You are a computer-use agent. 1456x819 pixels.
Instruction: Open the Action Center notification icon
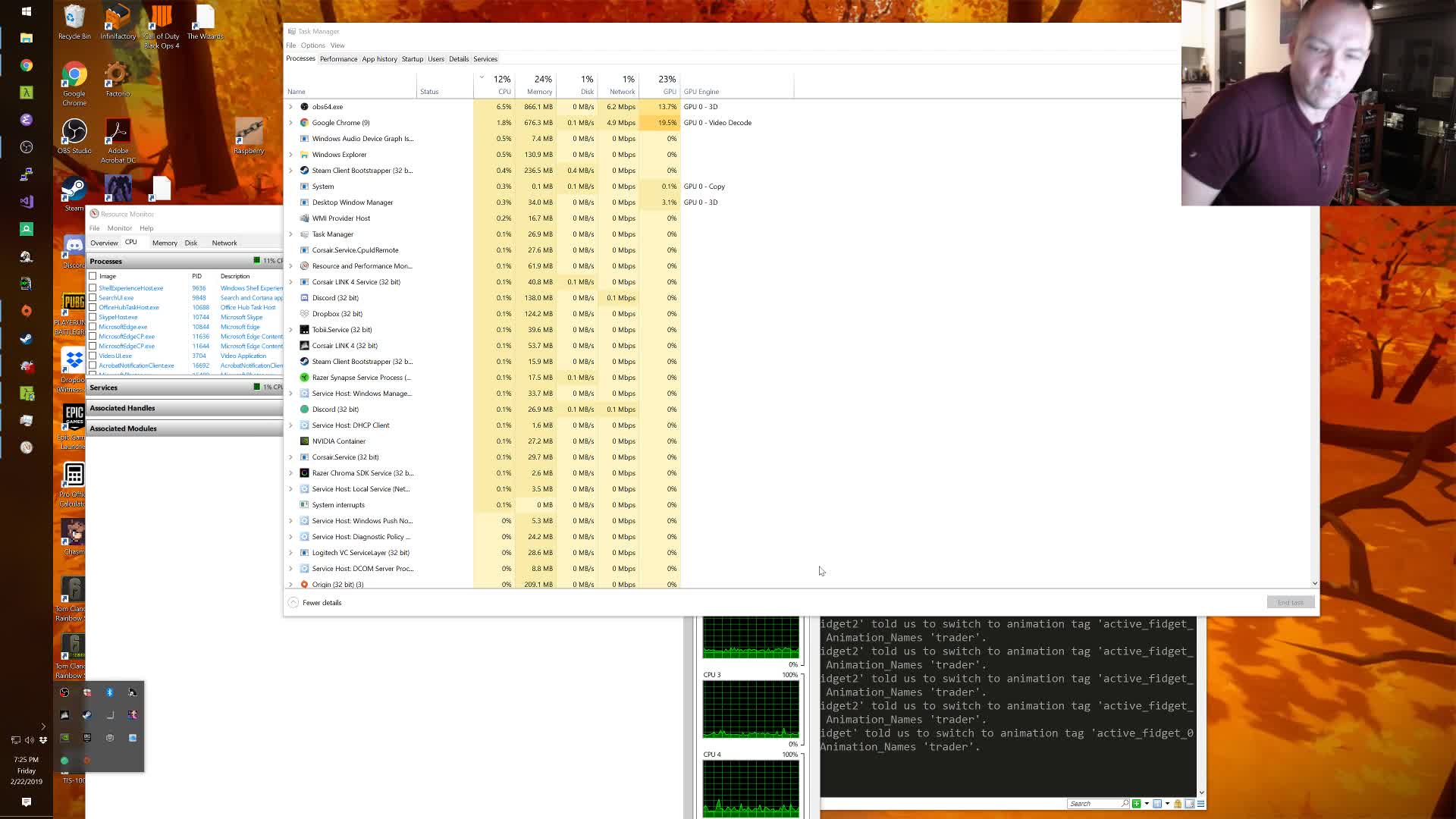27,802
